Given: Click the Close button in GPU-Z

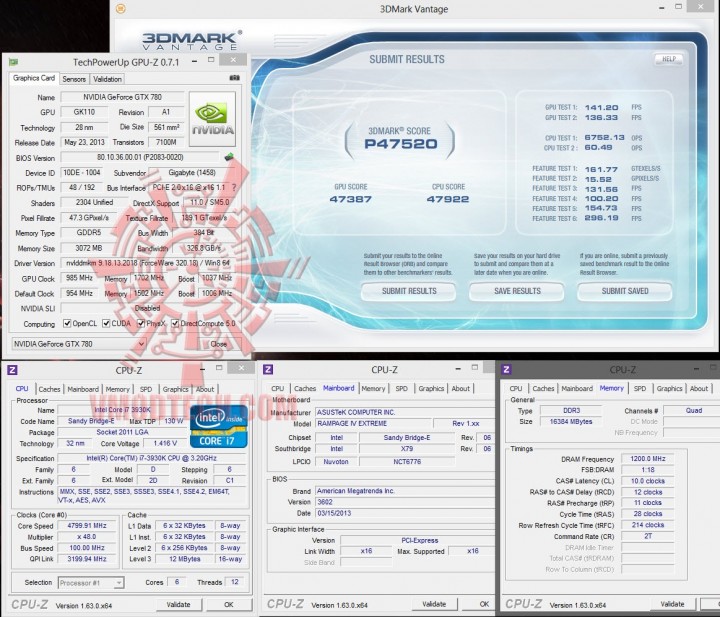Looking at the screenshot, I should [x=219, y=344].
